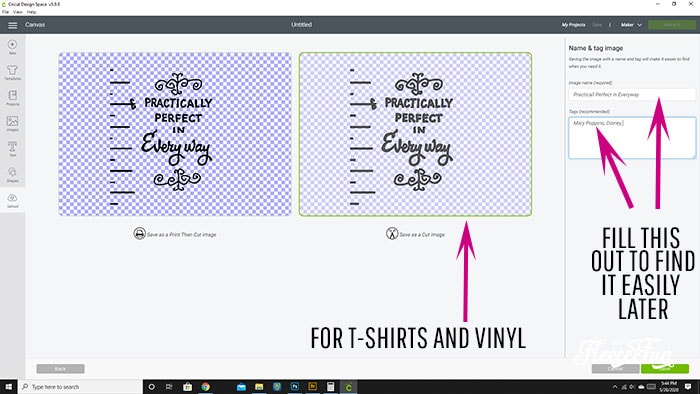Open the Shapes sidebar icon
This screenshot has height=394, width=700.
pyautogui.click(x=12, y=174)
